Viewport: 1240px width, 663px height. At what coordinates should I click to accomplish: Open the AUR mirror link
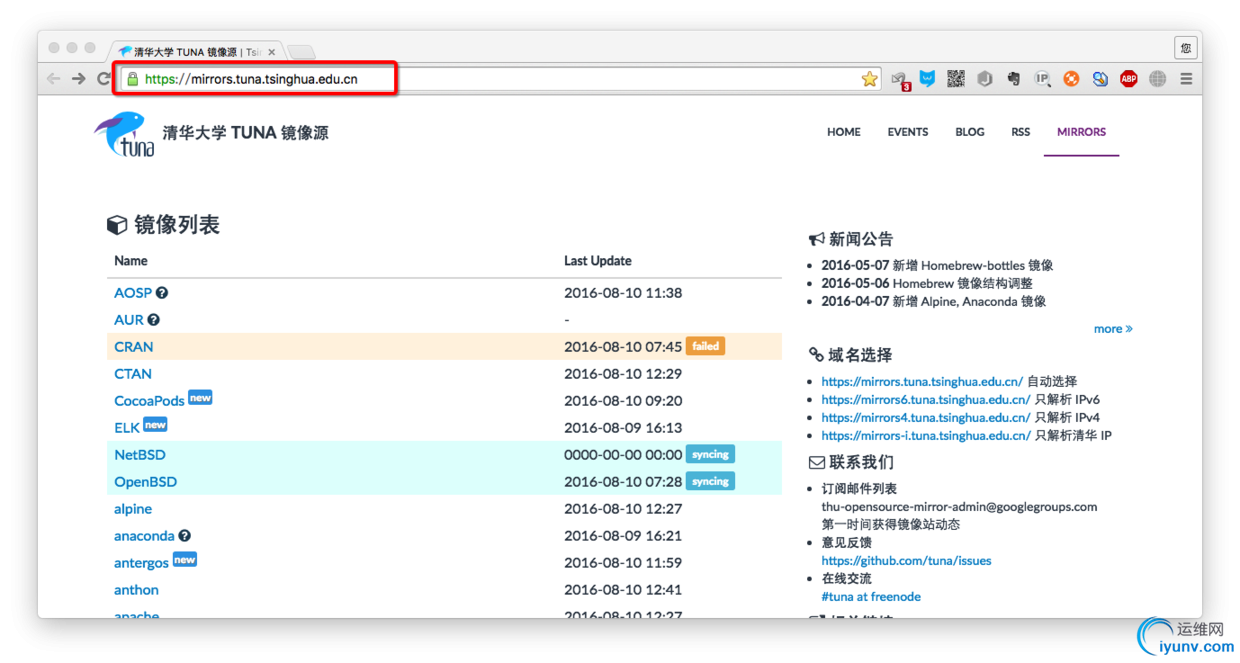(129, 320)
